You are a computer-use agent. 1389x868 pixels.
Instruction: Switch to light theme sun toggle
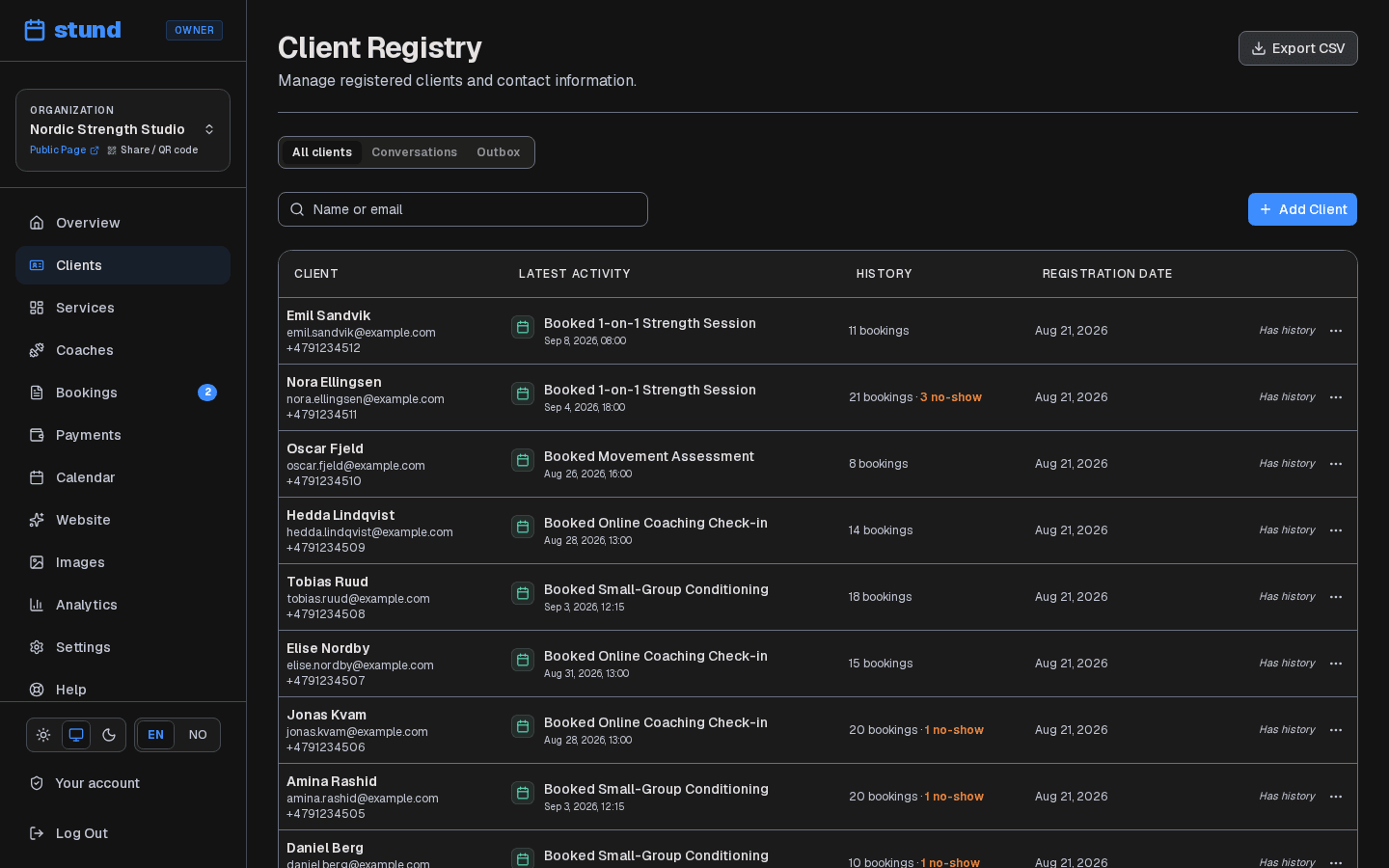(43, 735)
